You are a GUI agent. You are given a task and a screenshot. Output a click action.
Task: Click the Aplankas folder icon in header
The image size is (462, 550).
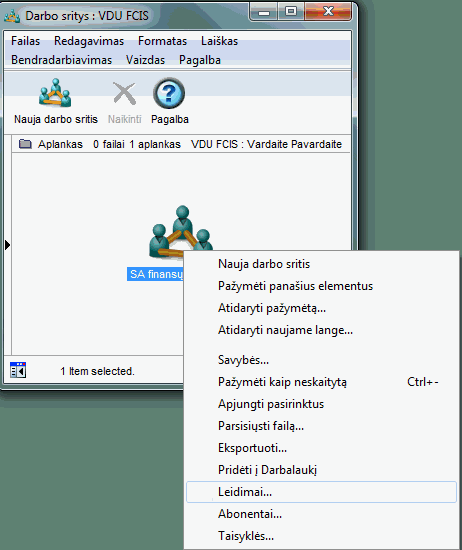click(25, 144)
